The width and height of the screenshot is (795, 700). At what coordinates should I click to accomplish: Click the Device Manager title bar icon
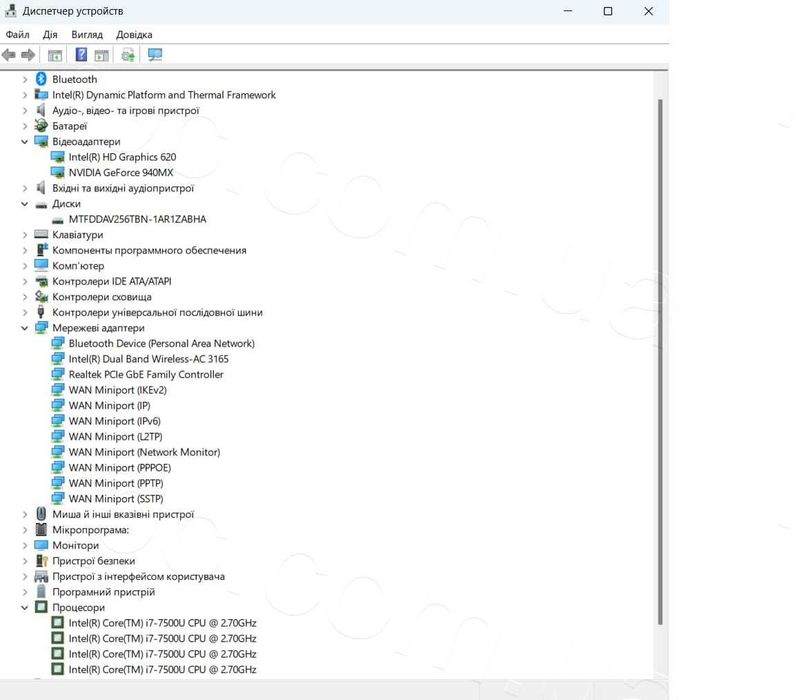point(10,11)
